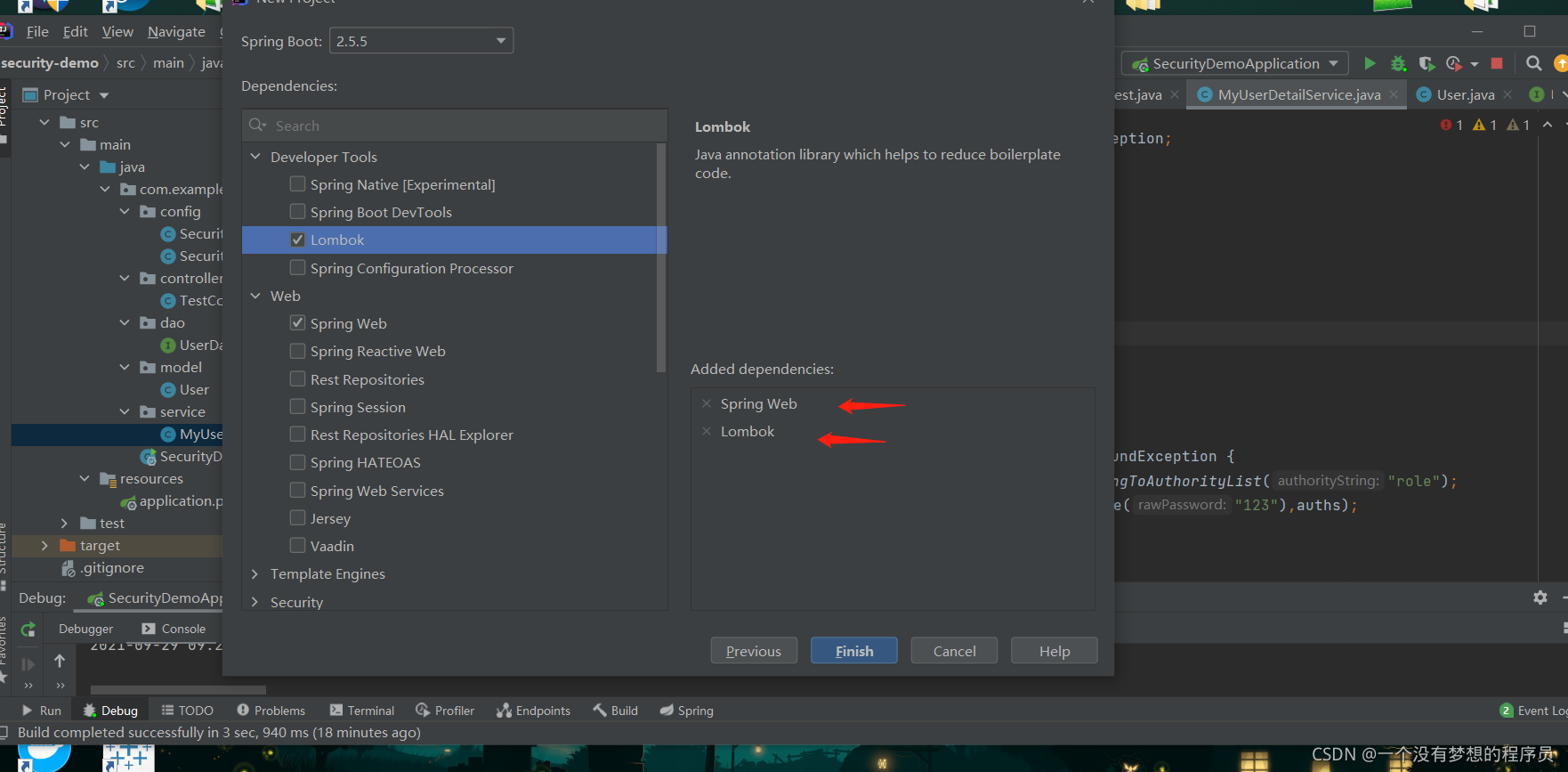Click the green debug bug icon
Image resolution: width=1568 pixels, height=772 pixels.
1398,63
